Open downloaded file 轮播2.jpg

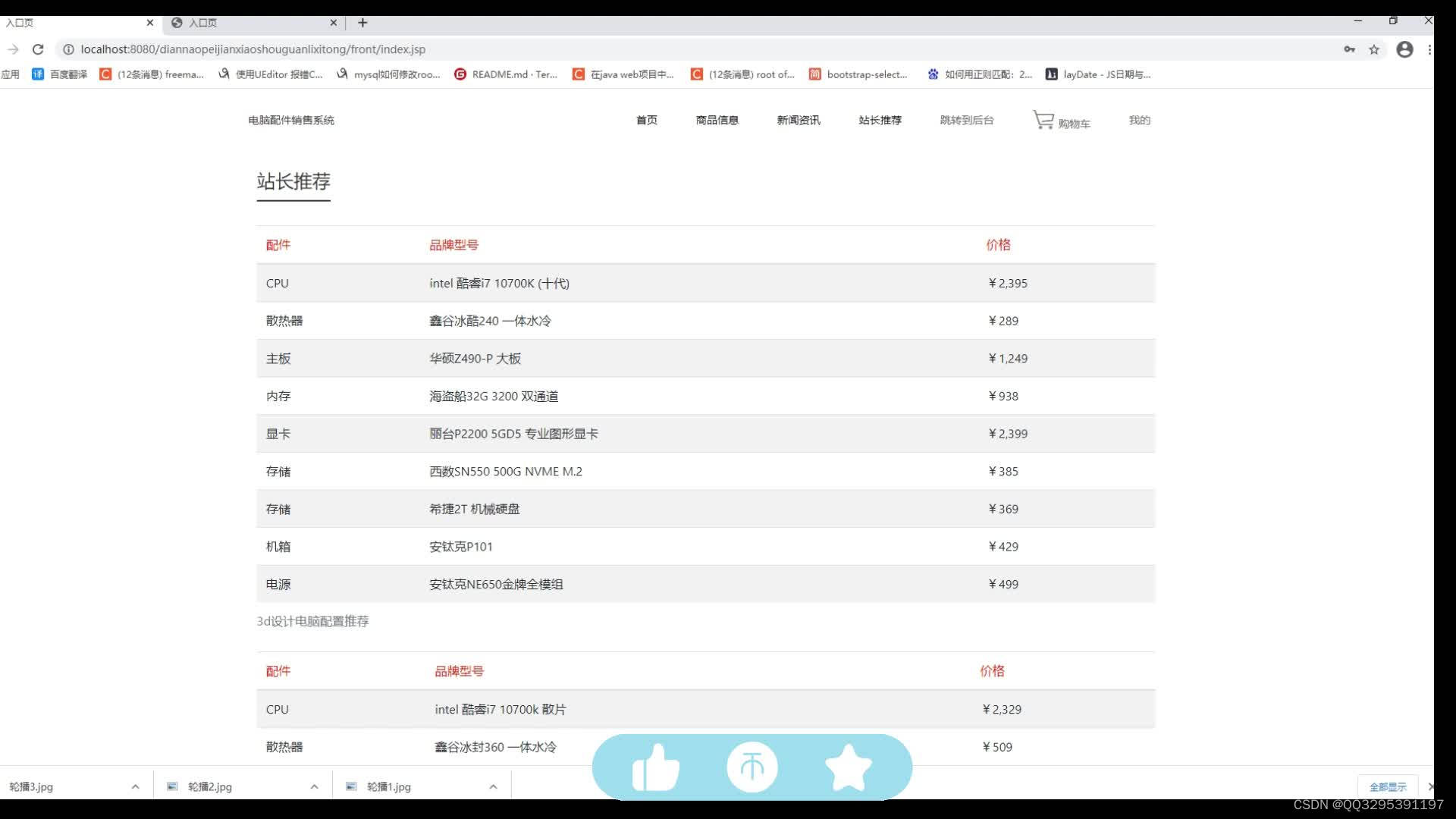pos(209,787)
